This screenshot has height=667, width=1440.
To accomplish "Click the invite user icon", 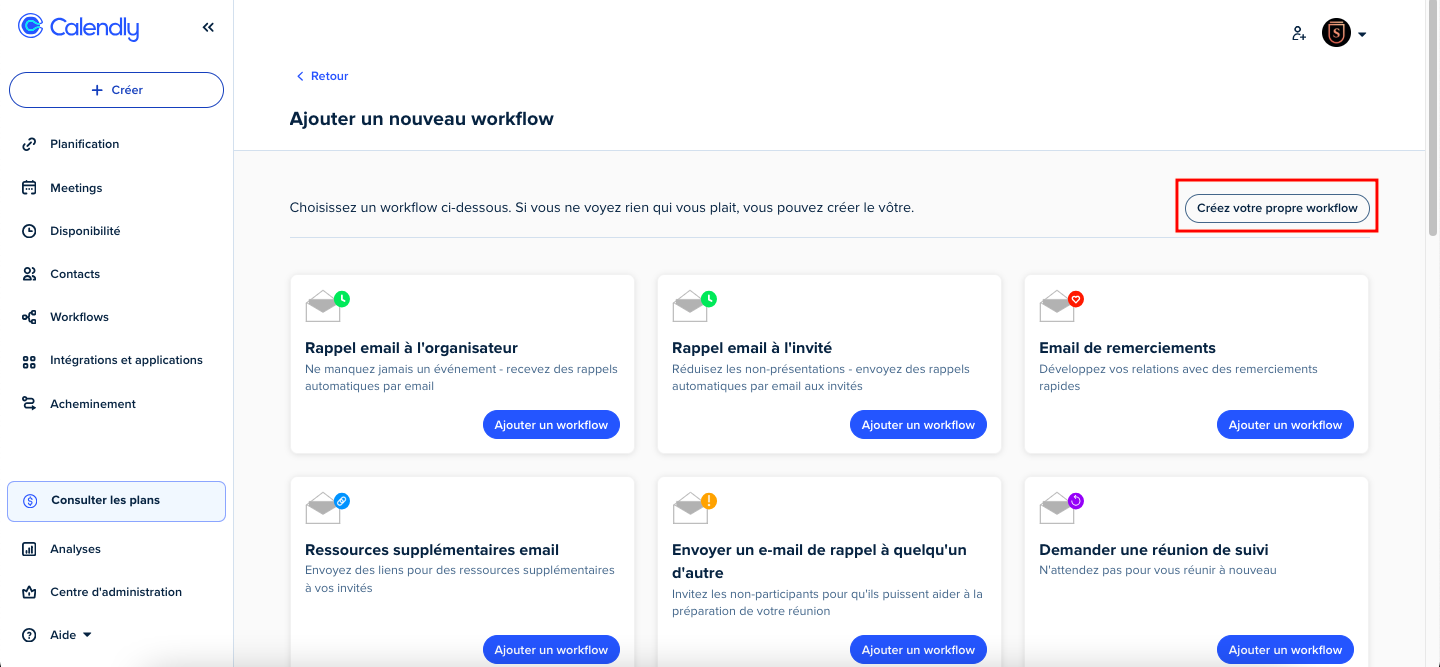I will (x=1299, y=33).
